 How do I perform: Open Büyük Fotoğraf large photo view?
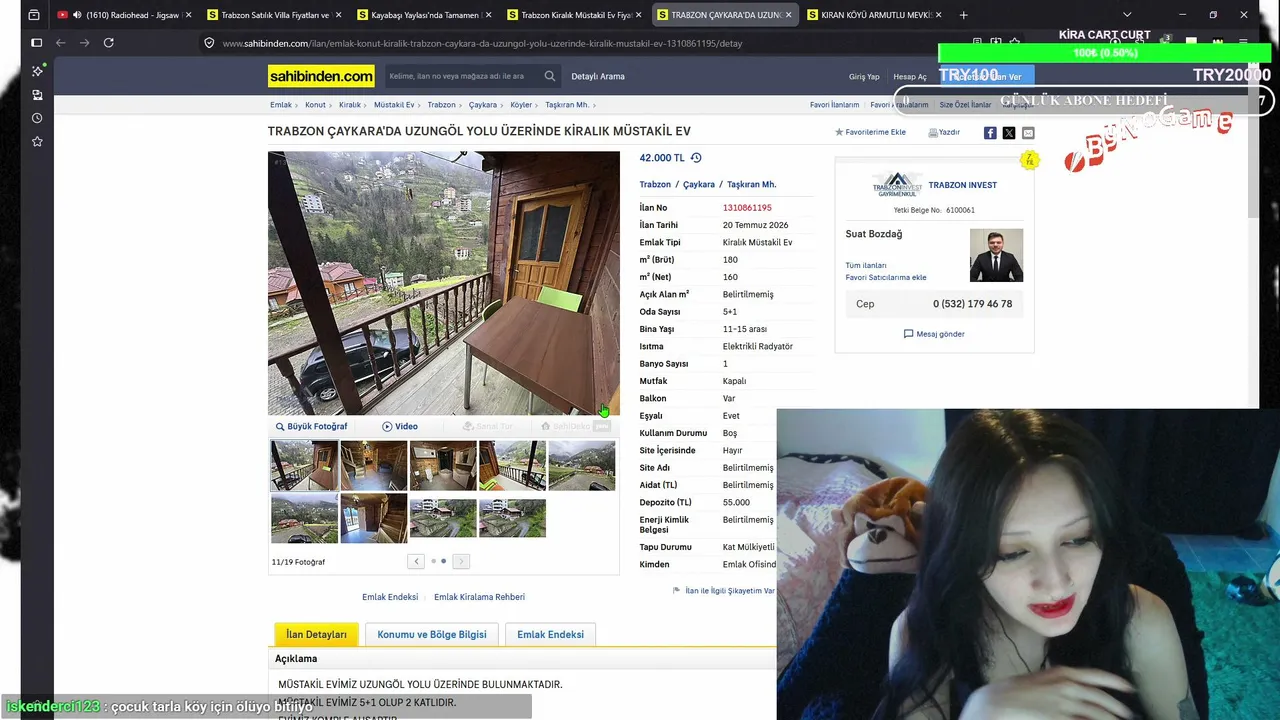(x=312, y=426)
